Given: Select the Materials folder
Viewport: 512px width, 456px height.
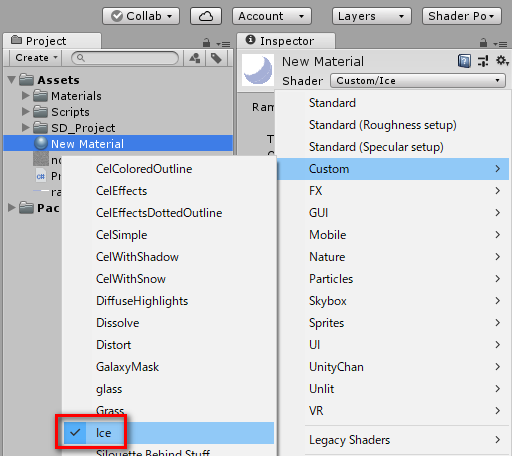Looking at the screenshot, I should click(67, 96).
